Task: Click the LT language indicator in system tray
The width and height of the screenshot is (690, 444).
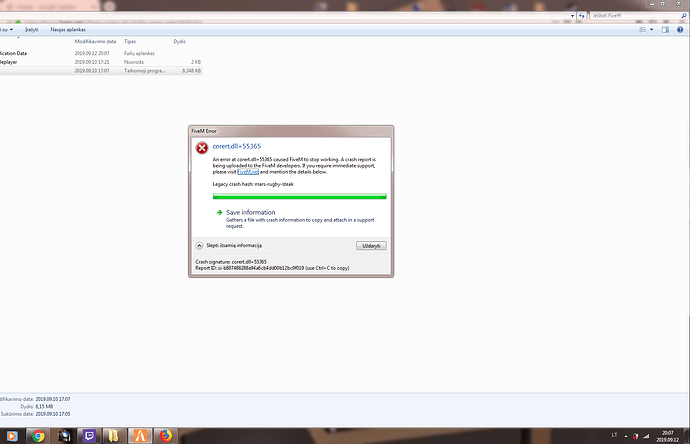Action: pos(614,435)
